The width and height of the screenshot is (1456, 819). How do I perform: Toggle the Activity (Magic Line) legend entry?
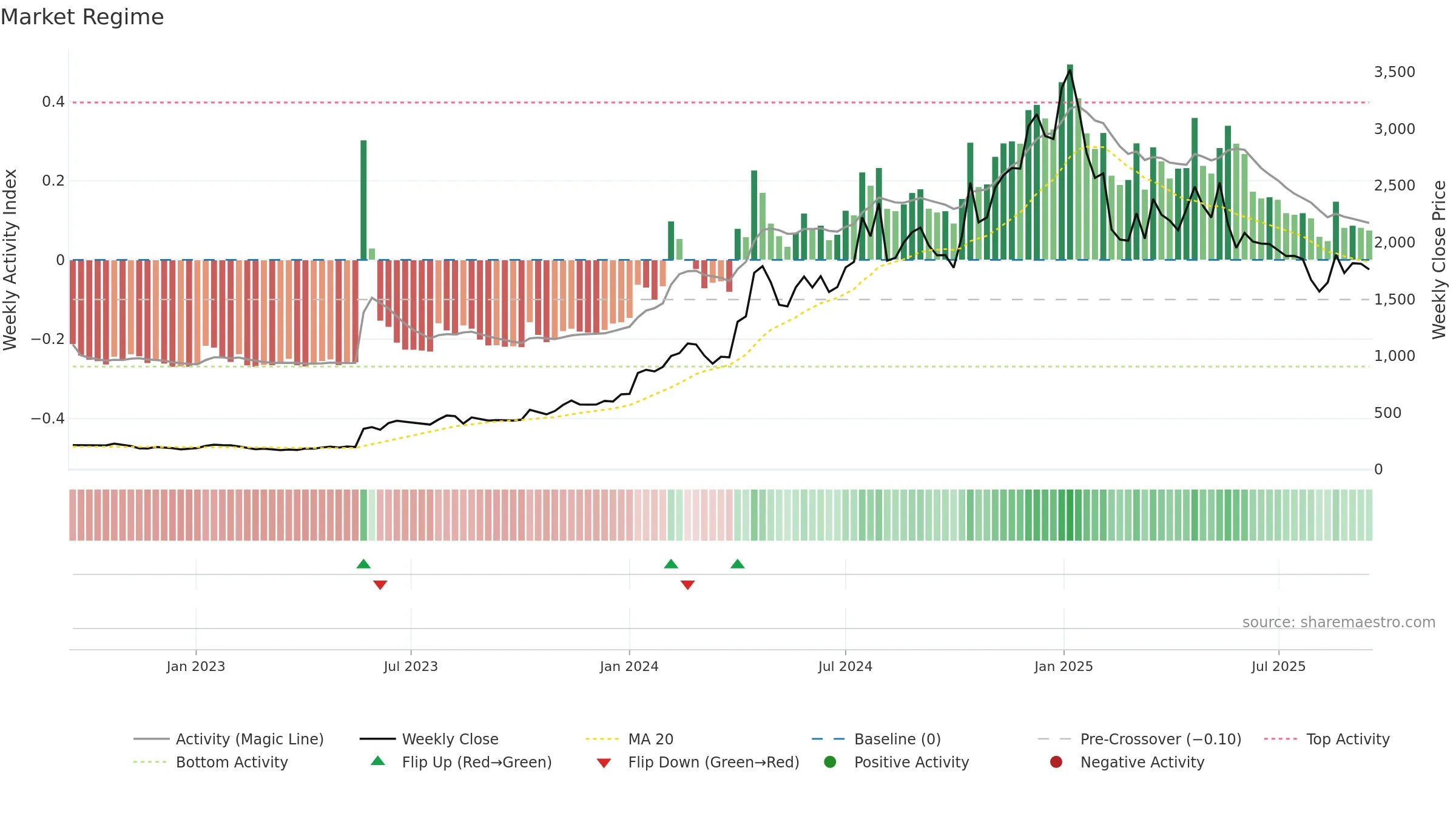pyautogui.click(x=229, y=739)
